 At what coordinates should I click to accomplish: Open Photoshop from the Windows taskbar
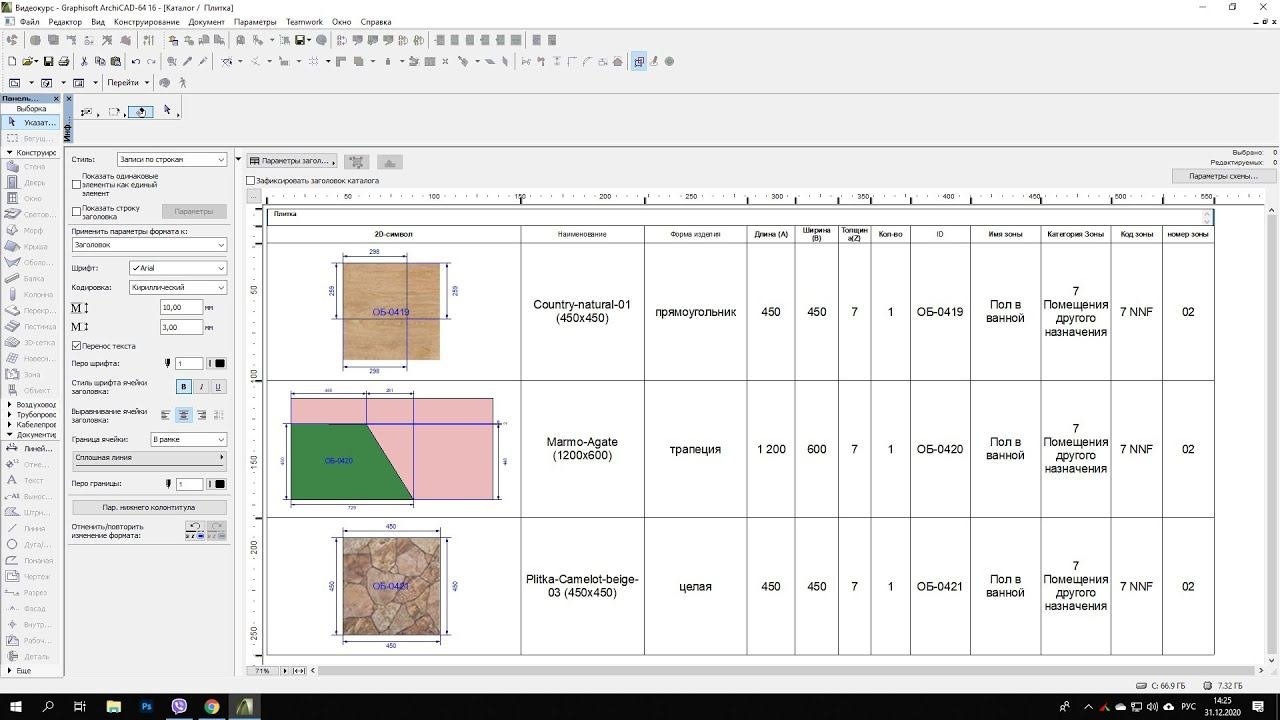(x=146, y=706)
